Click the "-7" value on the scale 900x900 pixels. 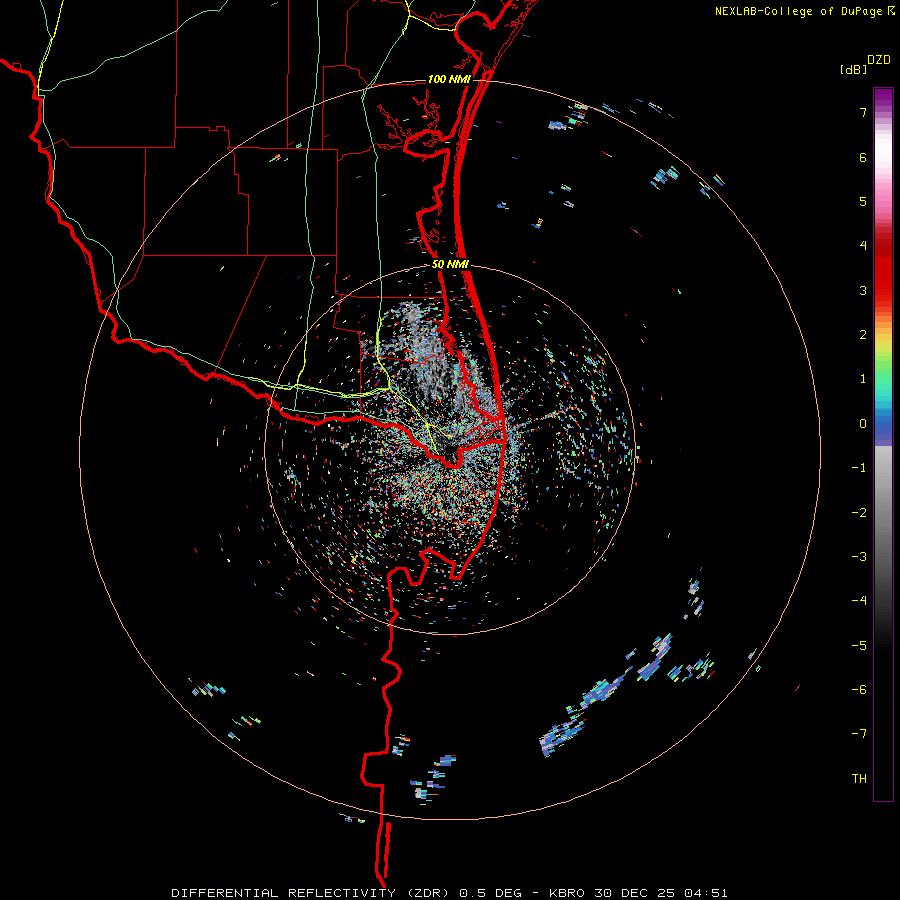tap(859, 734)
